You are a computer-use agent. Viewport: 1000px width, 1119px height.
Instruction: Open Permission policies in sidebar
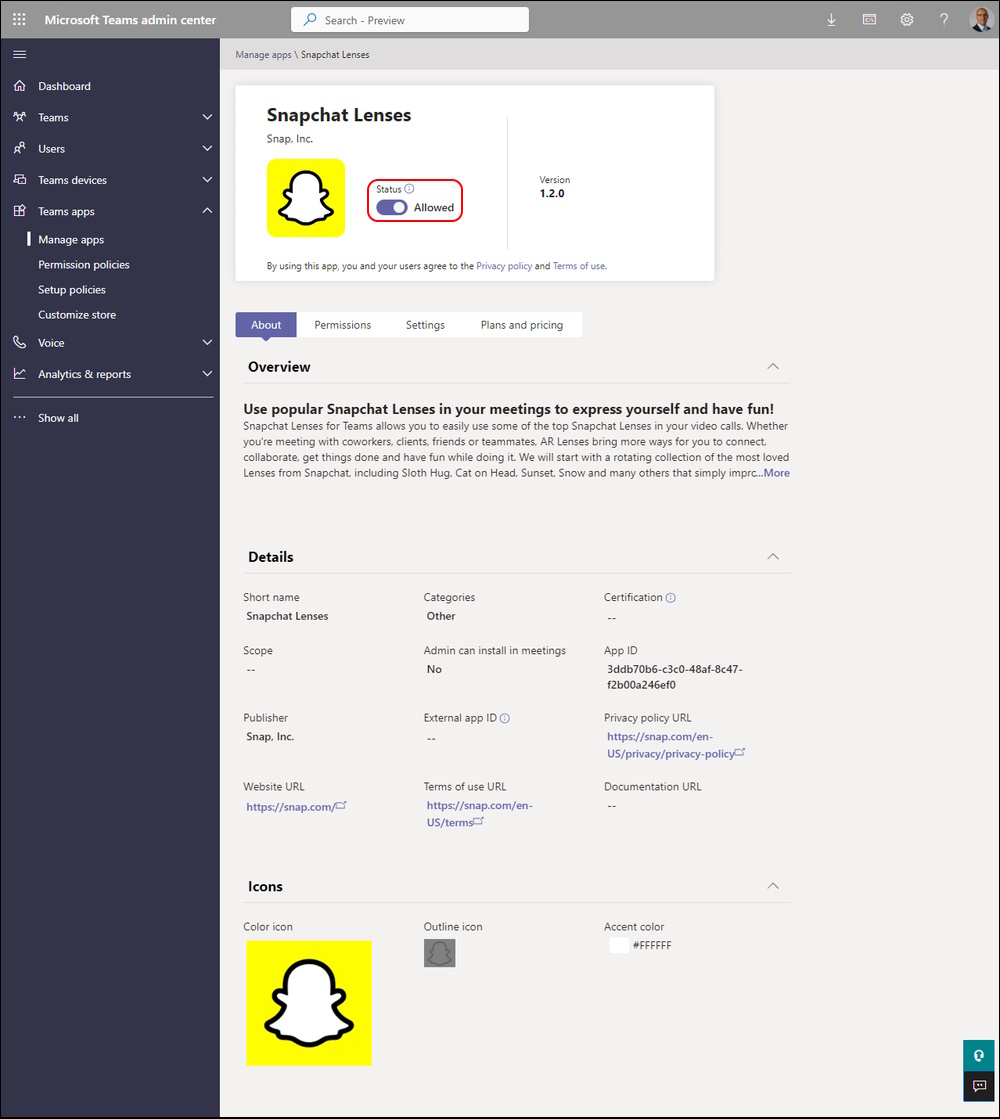pyautogui.click(x=84, y=265)
